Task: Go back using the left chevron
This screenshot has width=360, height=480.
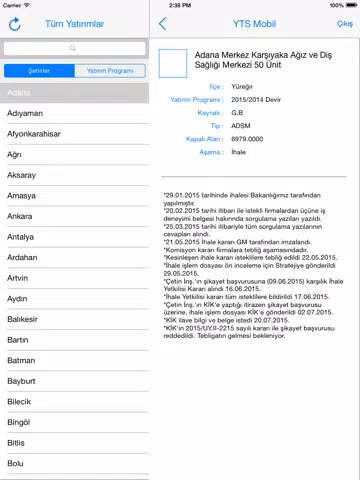Action: (x=162, y=24)
